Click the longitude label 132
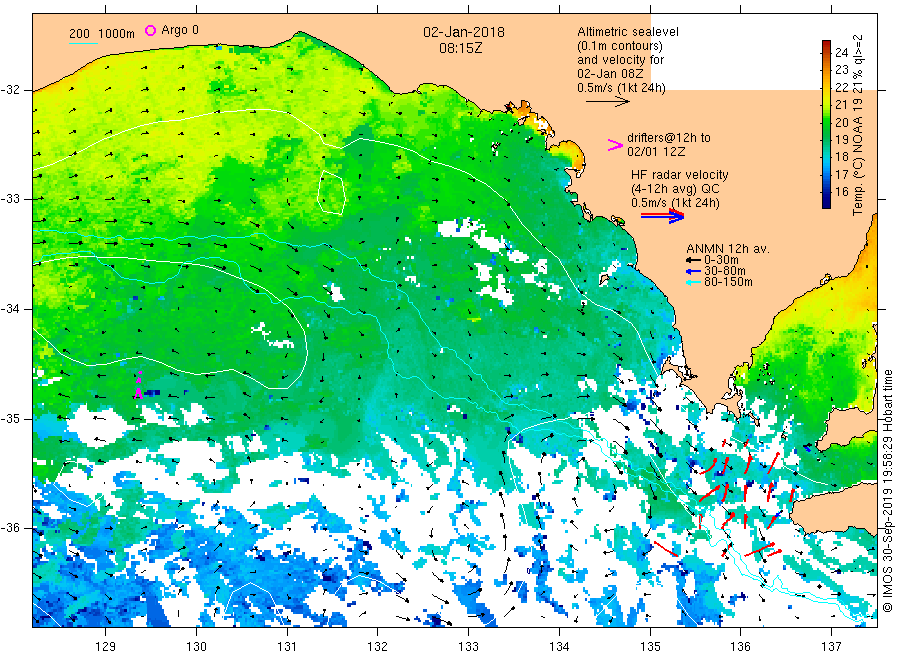This screenshot has width=900, height=660. (378, 647)
